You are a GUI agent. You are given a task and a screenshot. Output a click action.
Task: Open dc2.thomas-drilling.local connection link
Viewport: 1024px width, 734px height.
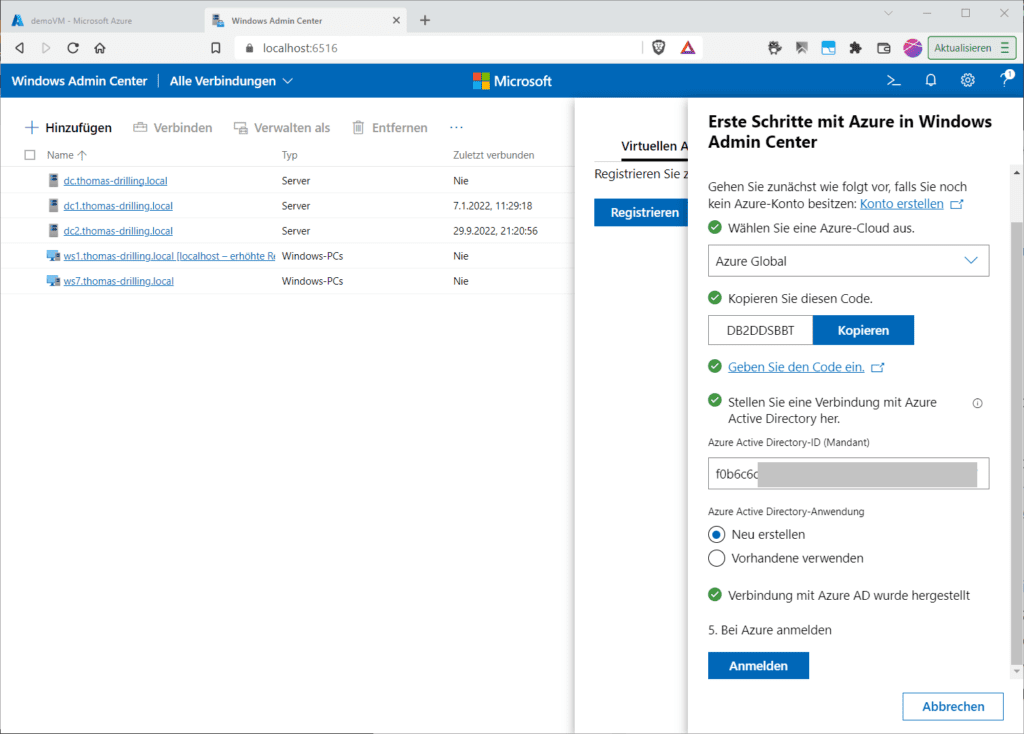tap(118, 231)
